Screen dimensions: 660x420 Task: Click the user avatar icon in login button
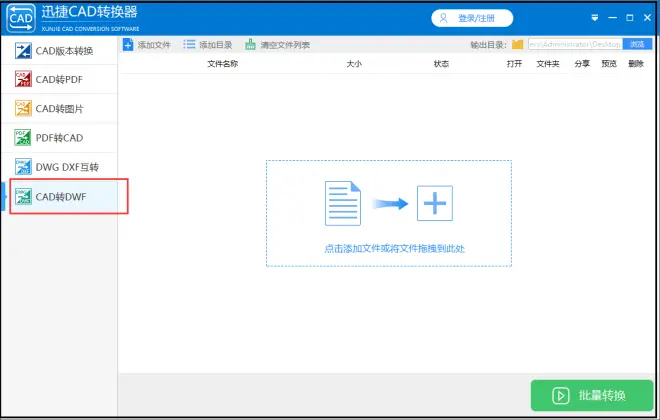tap(443, 18)
